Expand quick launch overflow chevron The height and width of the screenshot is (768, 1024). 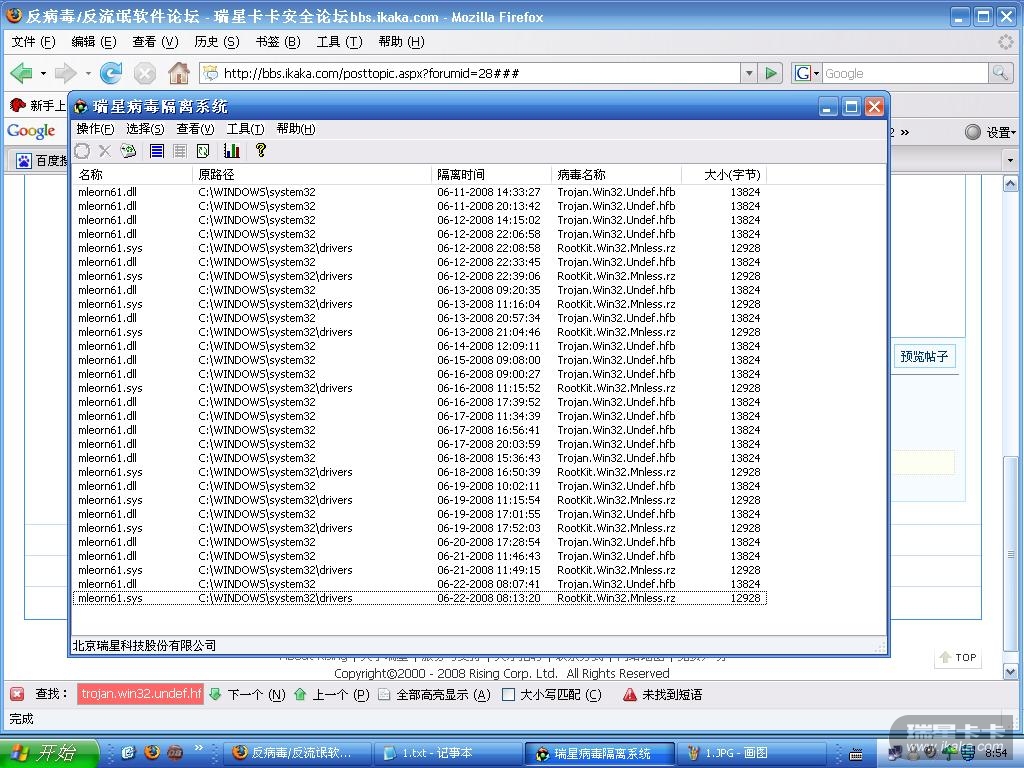click(x=199, y=747)
